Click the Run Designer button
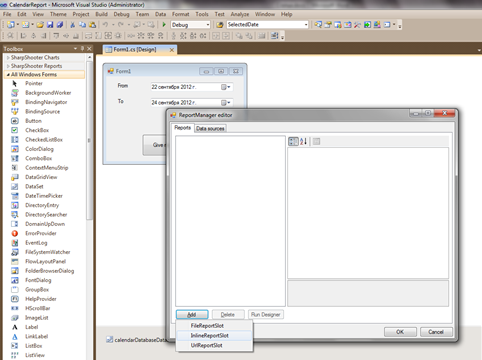This screenshot has width=482, height=360. coord(266,315)
